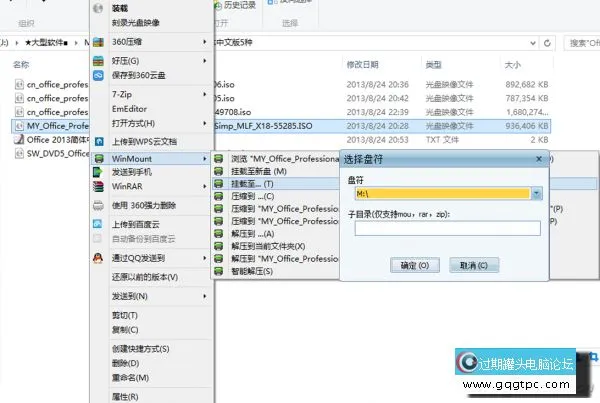Click the icon beside 解压到当前文件夹(X)

pyautogui.click(x=218, y=246)
